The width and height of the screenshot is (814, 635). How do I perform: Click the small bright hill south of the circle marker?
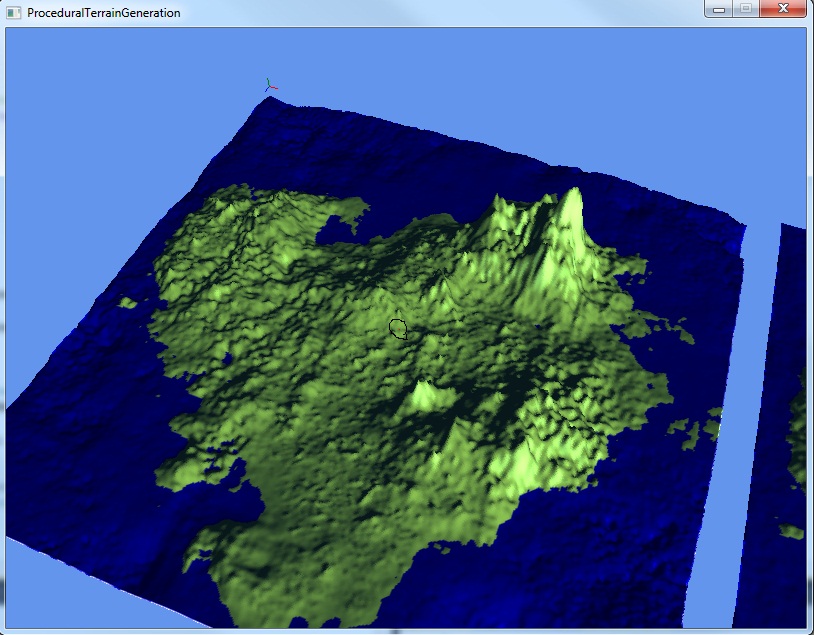point(427,395)
